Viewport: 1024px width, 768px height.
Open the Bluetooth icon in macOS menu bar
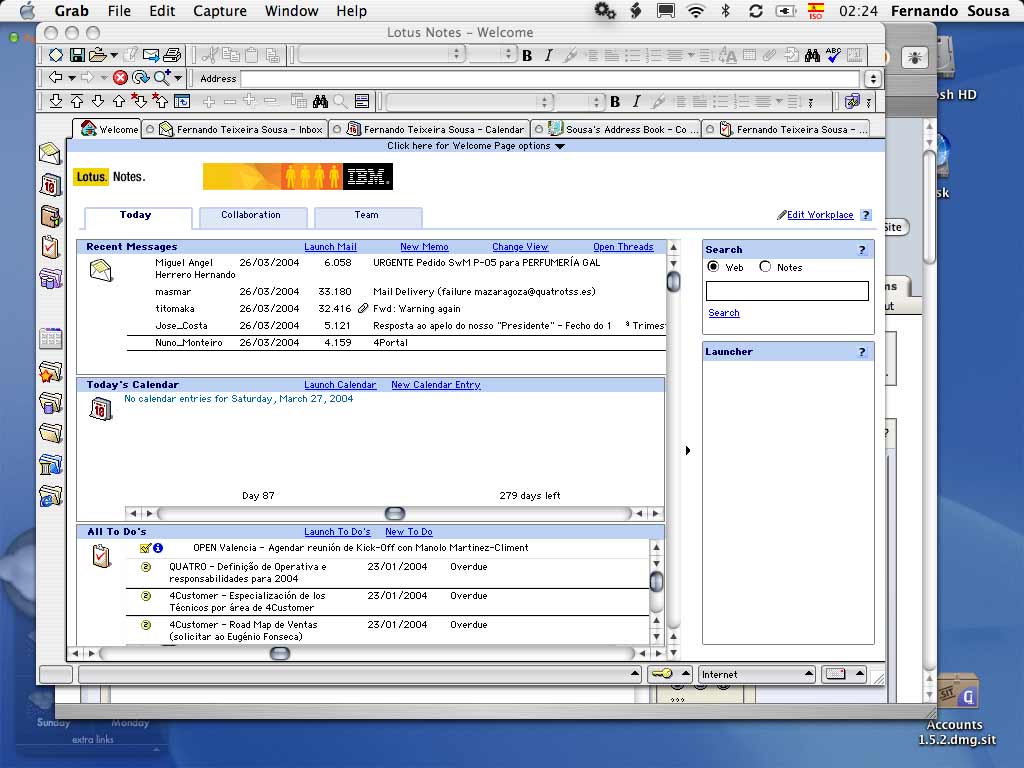click(x=725, y=10)
